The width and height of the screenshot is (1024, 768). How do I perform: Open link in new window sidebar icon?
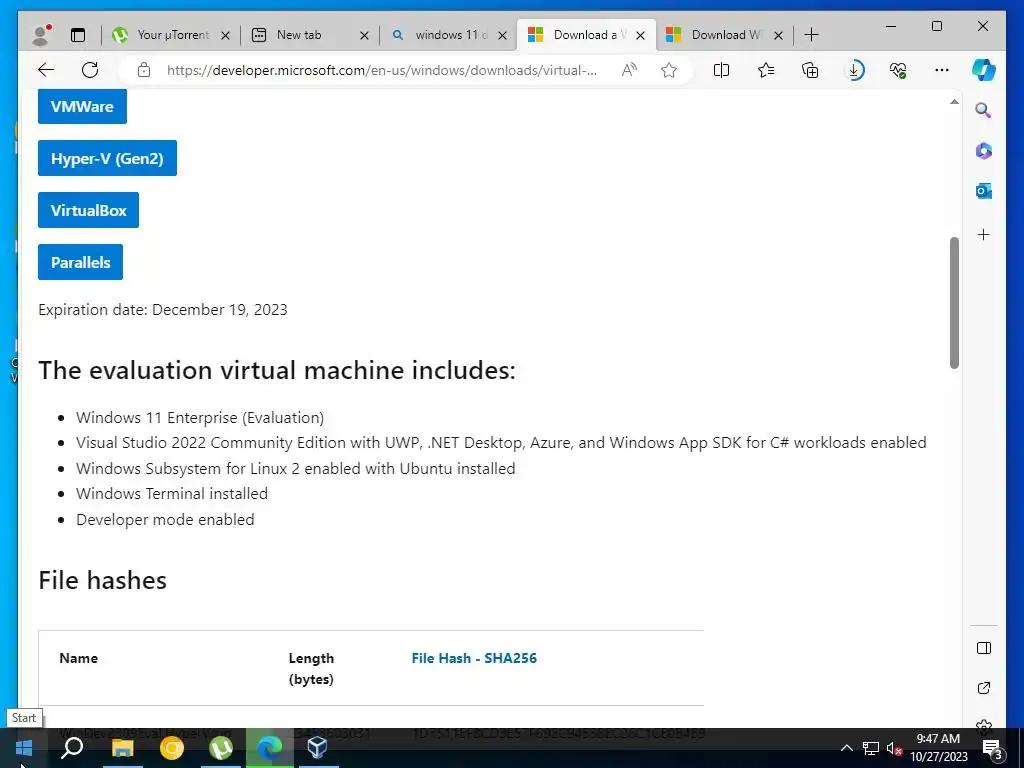[x=984, y=688]
